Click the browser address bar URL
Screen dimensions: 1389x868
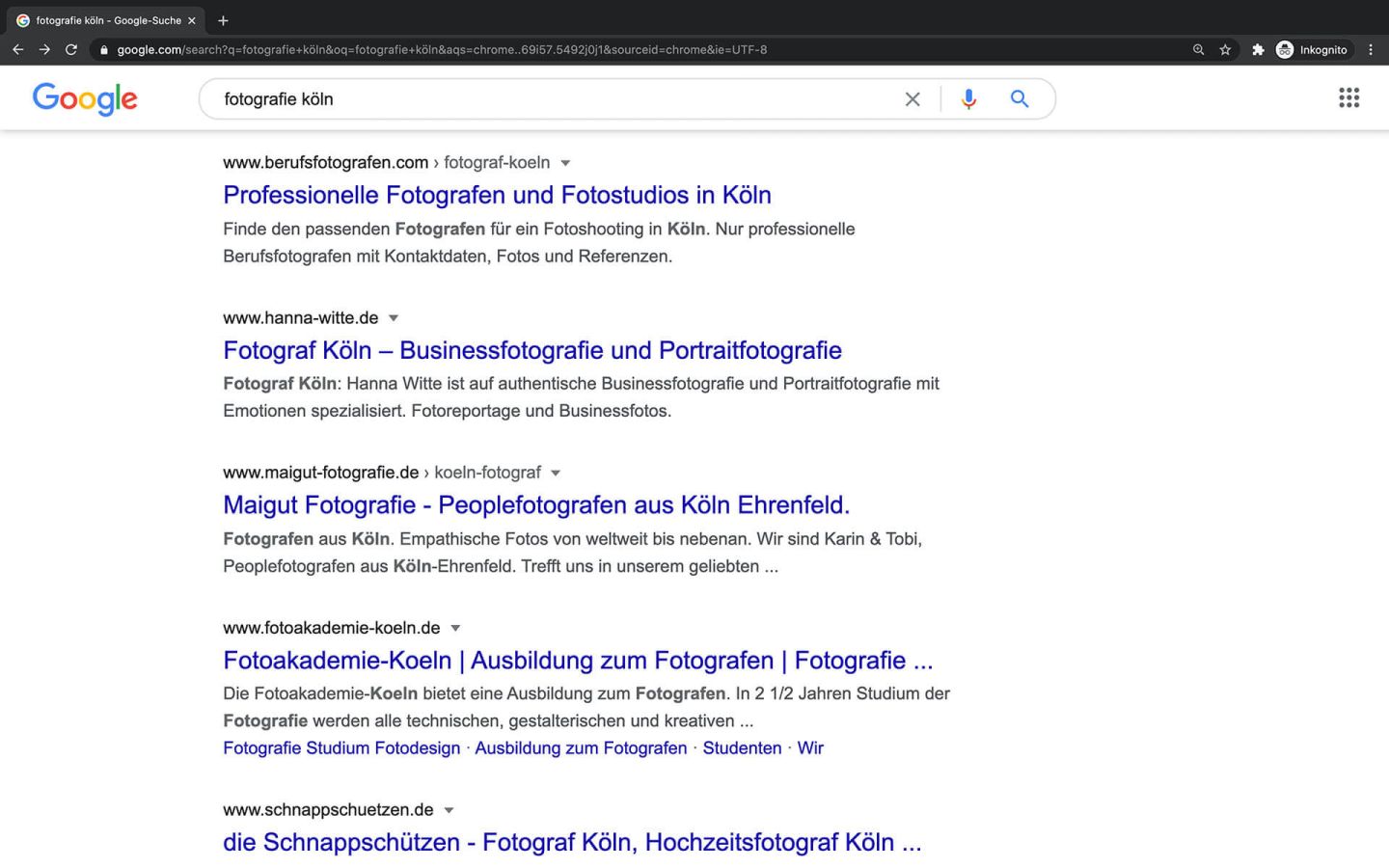442,50
